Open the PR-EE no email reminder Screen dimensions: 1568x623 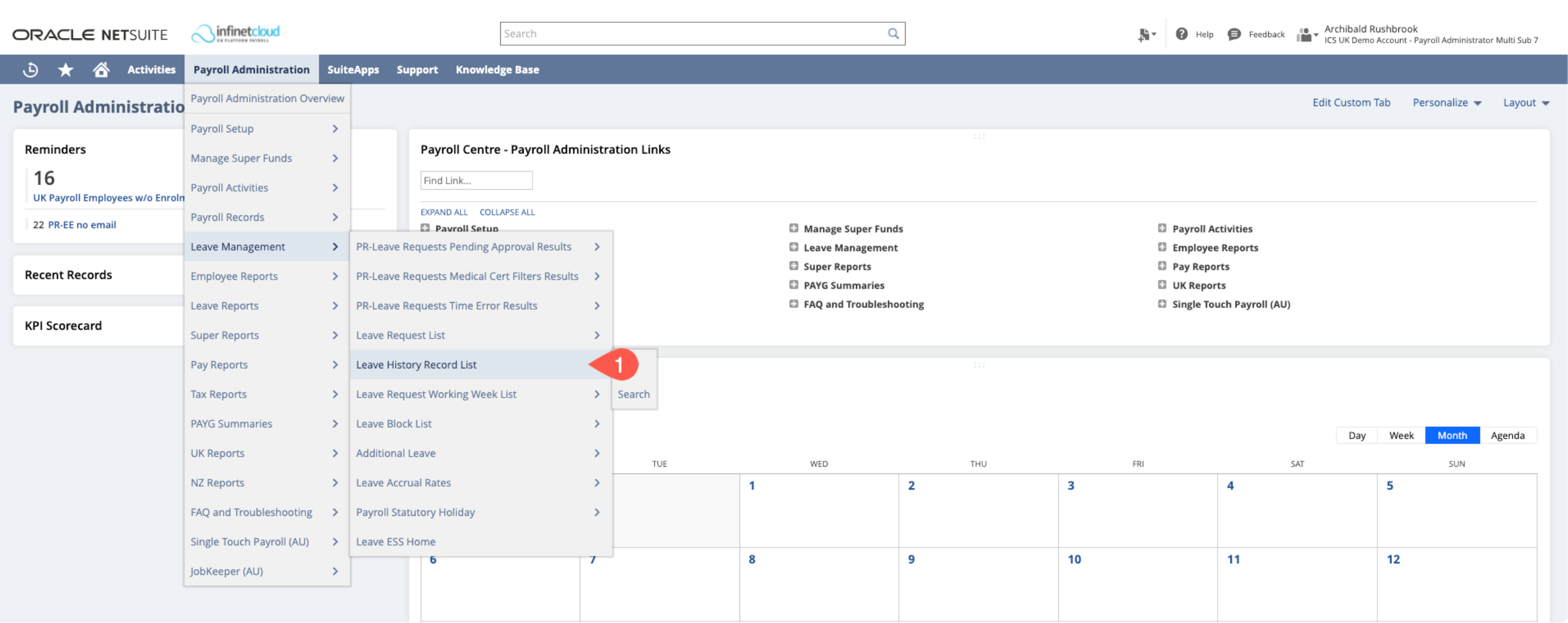point(82,224)
